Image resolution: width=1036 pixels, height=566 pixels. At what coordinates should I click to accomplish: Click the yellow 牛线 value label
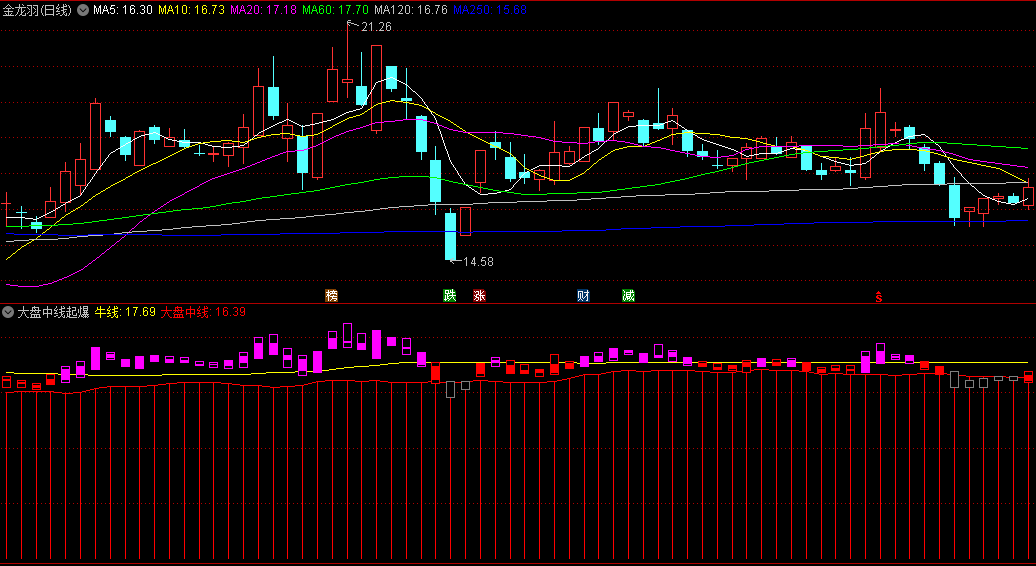click(125, 312)
